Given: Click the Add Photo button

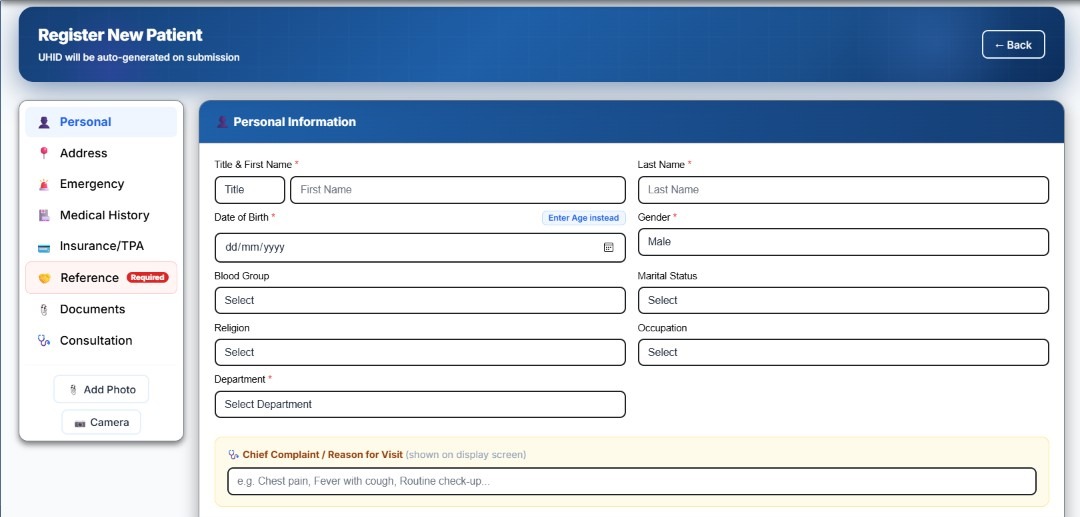Looking at the screenshot, I should (x=101, y=390).
